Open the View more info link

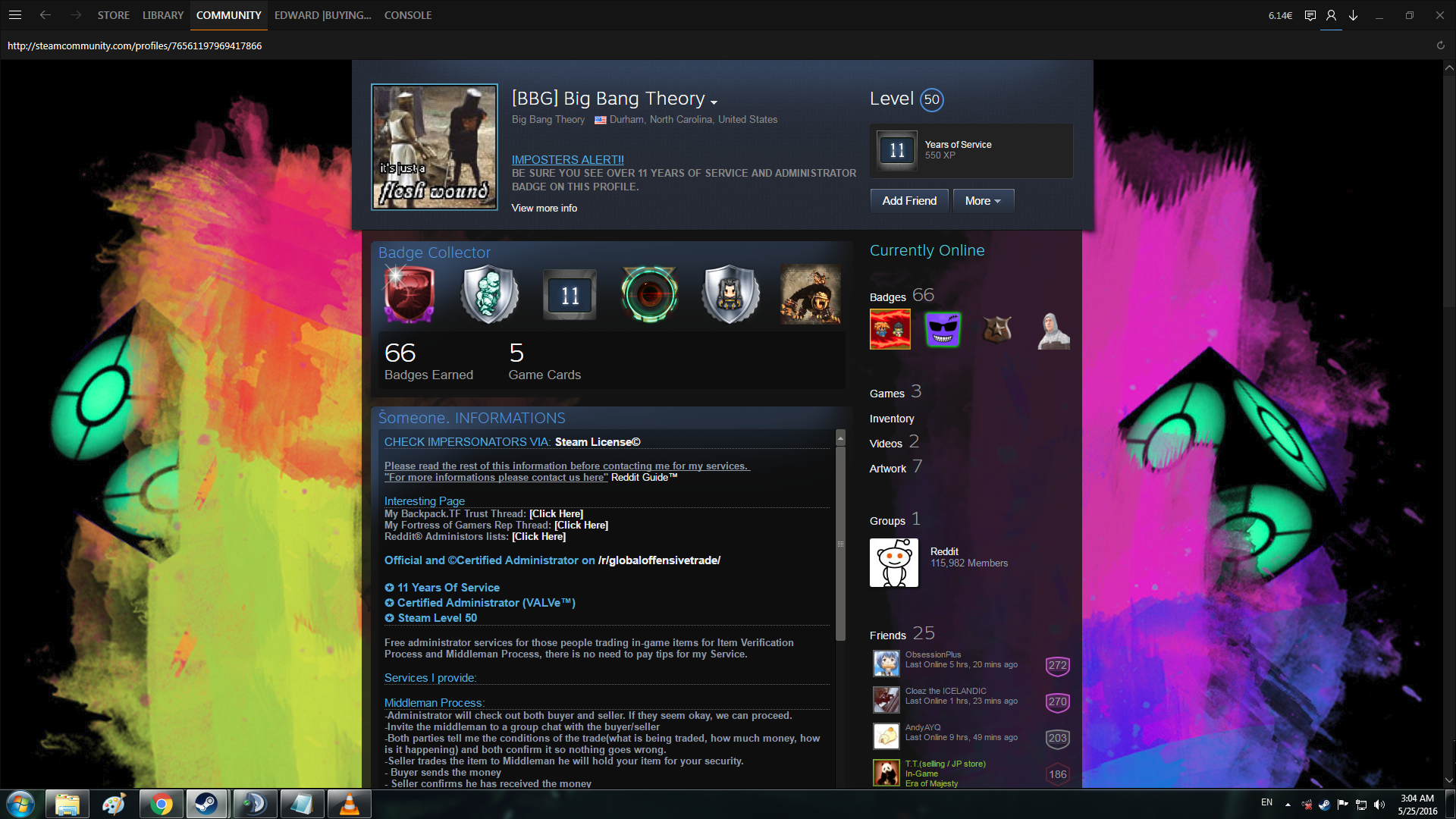[544, 208]
